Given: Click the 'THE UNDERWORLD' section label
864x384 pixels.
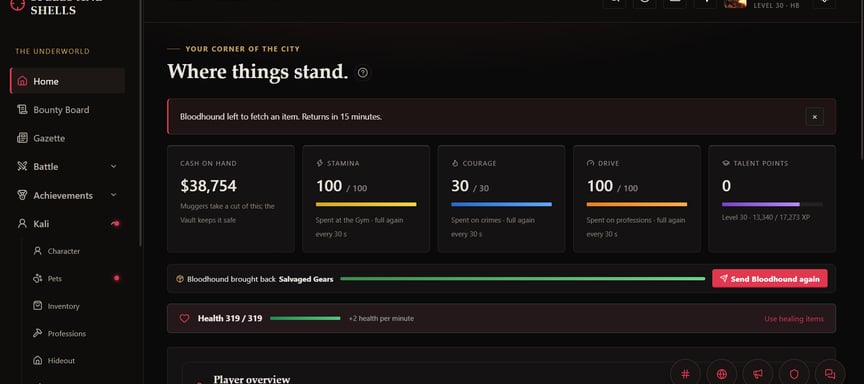Looking at the screenshot, I should [x=52, y=51].
